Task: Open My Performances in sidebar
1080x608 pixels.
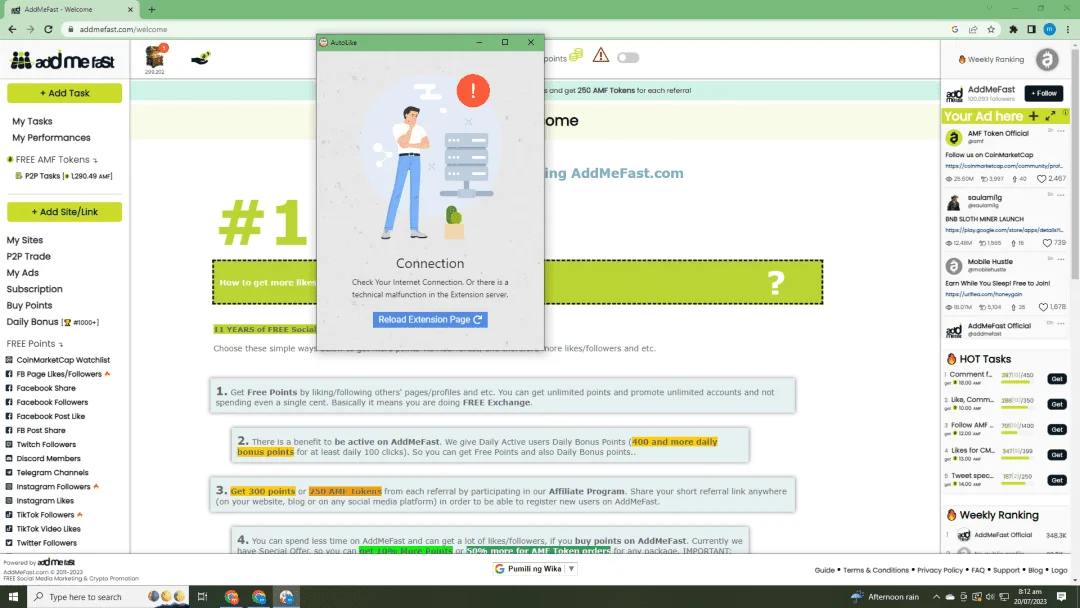Action: pos(51,138)
